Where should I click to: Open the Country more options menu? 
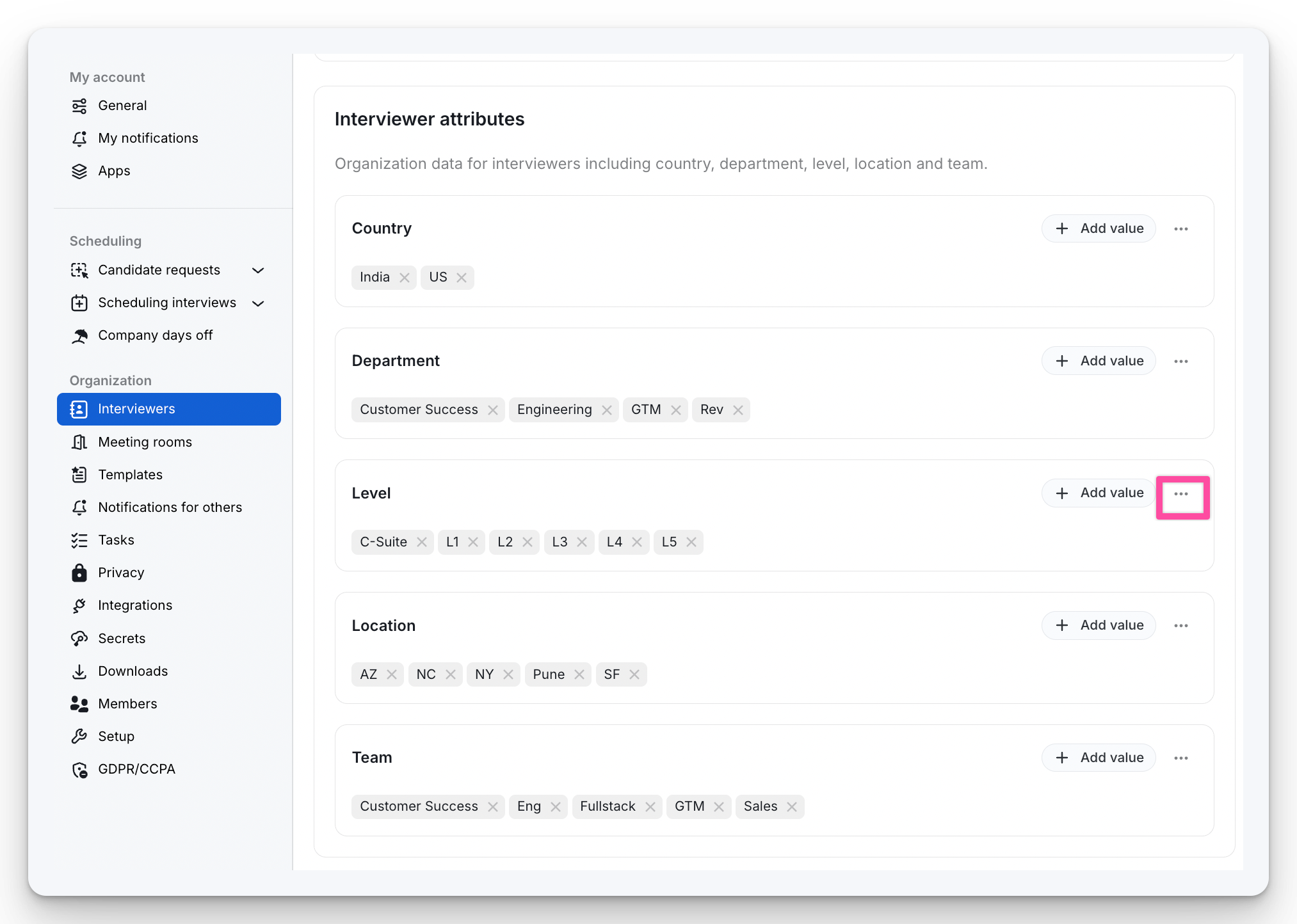[x=1181, y=228]
